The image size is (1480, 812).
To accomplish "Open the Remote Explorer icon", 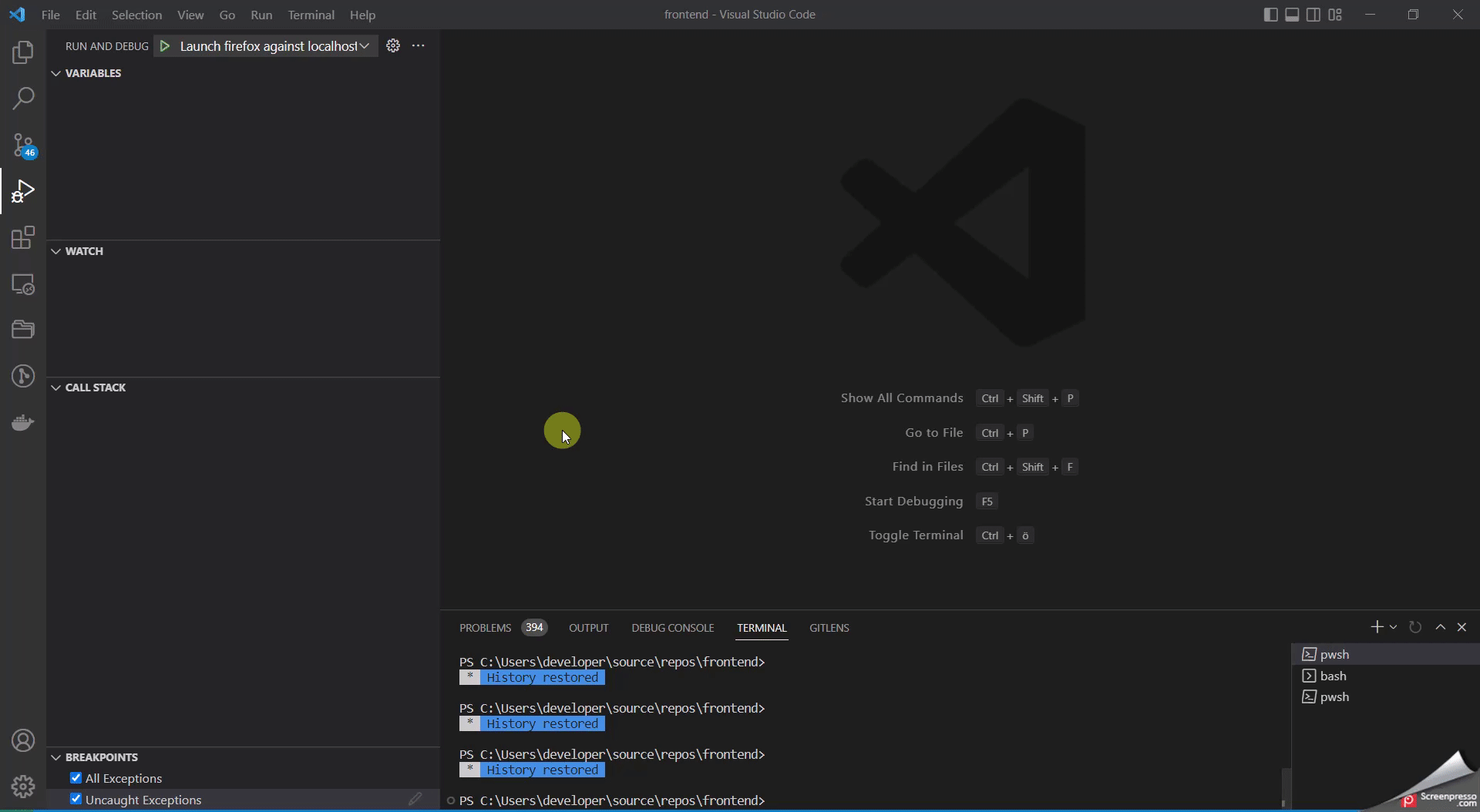I will pyautogui.click(x=23, y=284).
